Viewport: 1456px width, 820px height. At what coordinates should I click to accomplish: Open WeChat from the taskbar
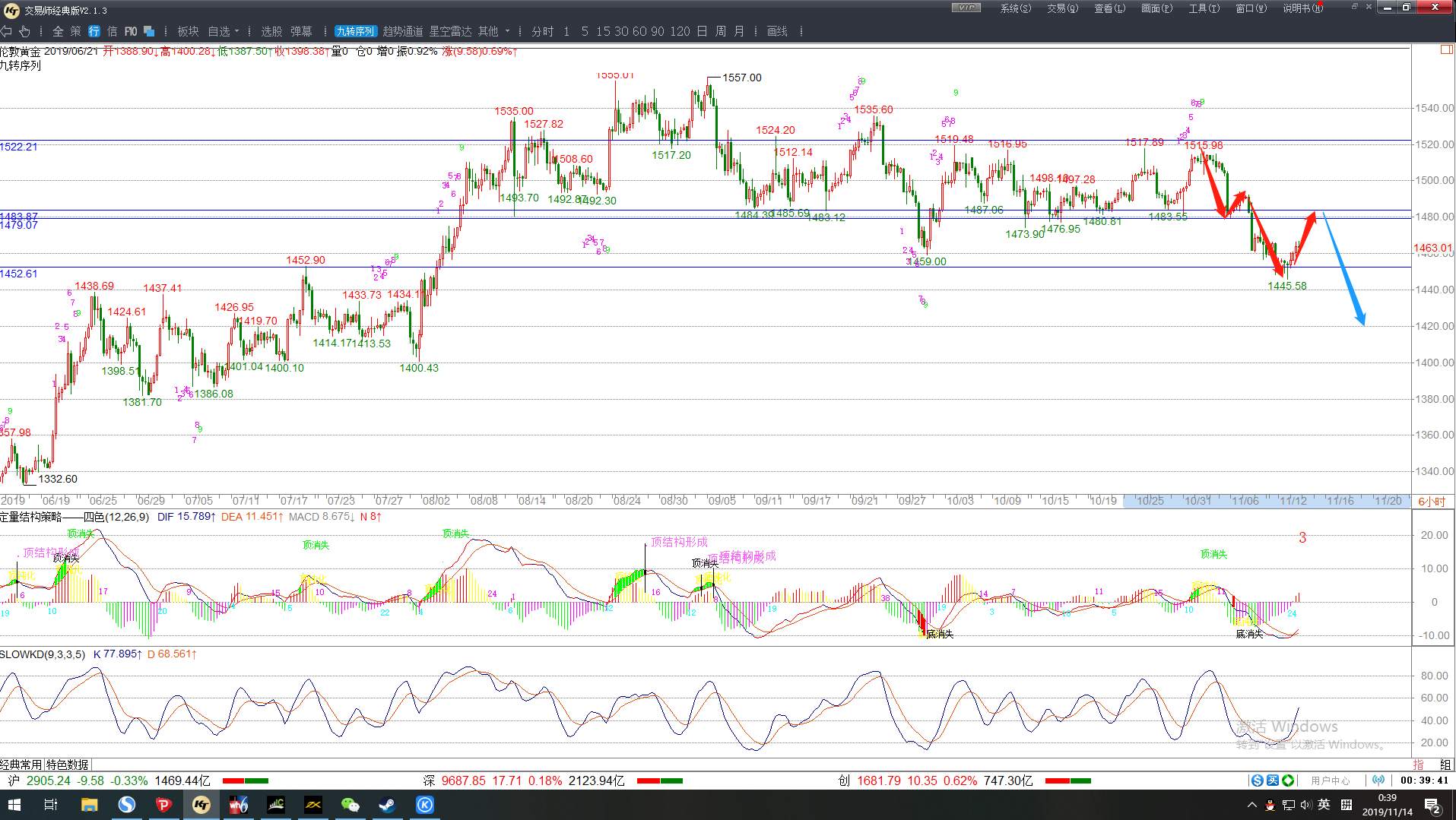[350, 805]
